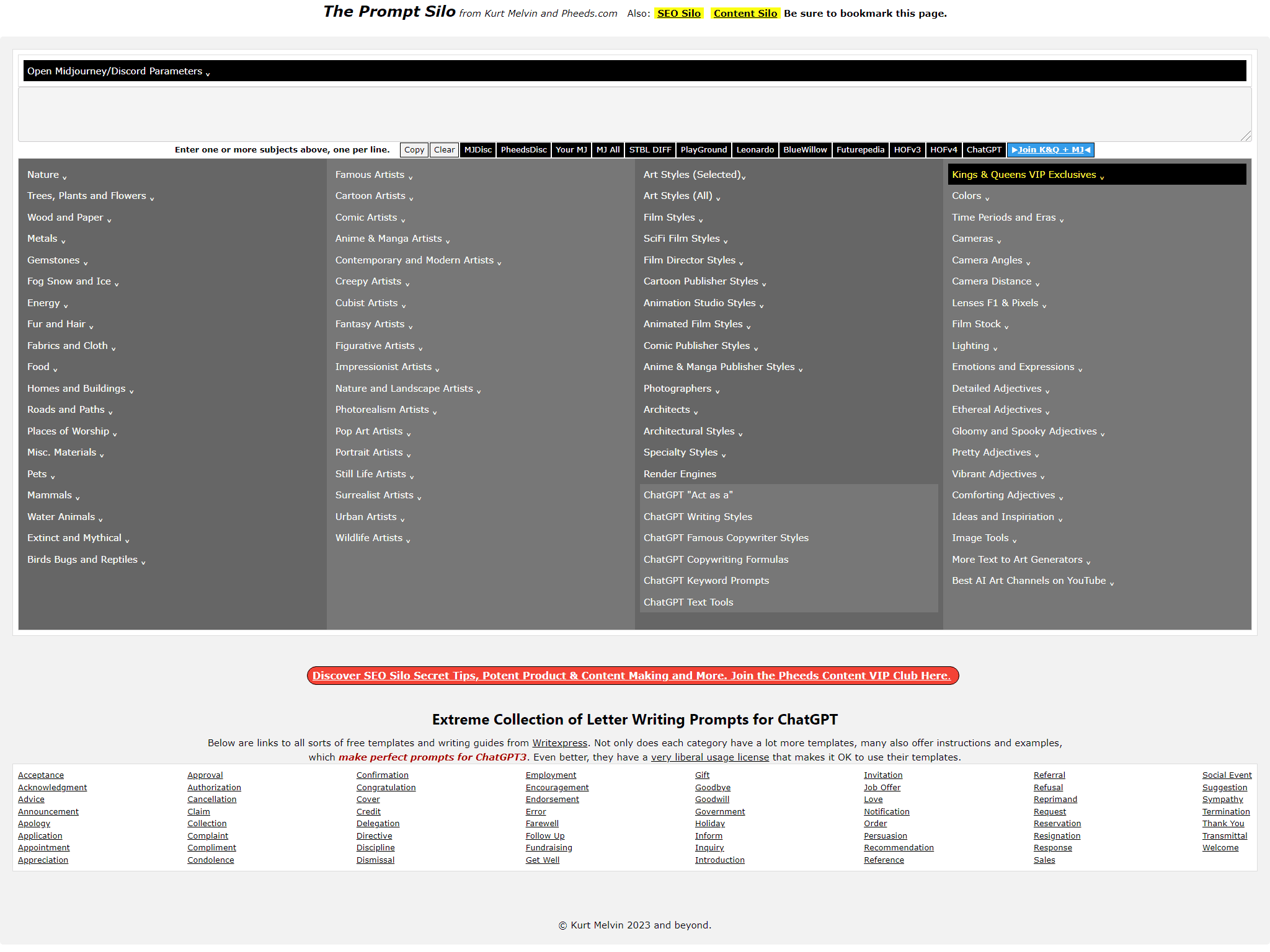
Task: Open PlayGround button
Action: 704,150
